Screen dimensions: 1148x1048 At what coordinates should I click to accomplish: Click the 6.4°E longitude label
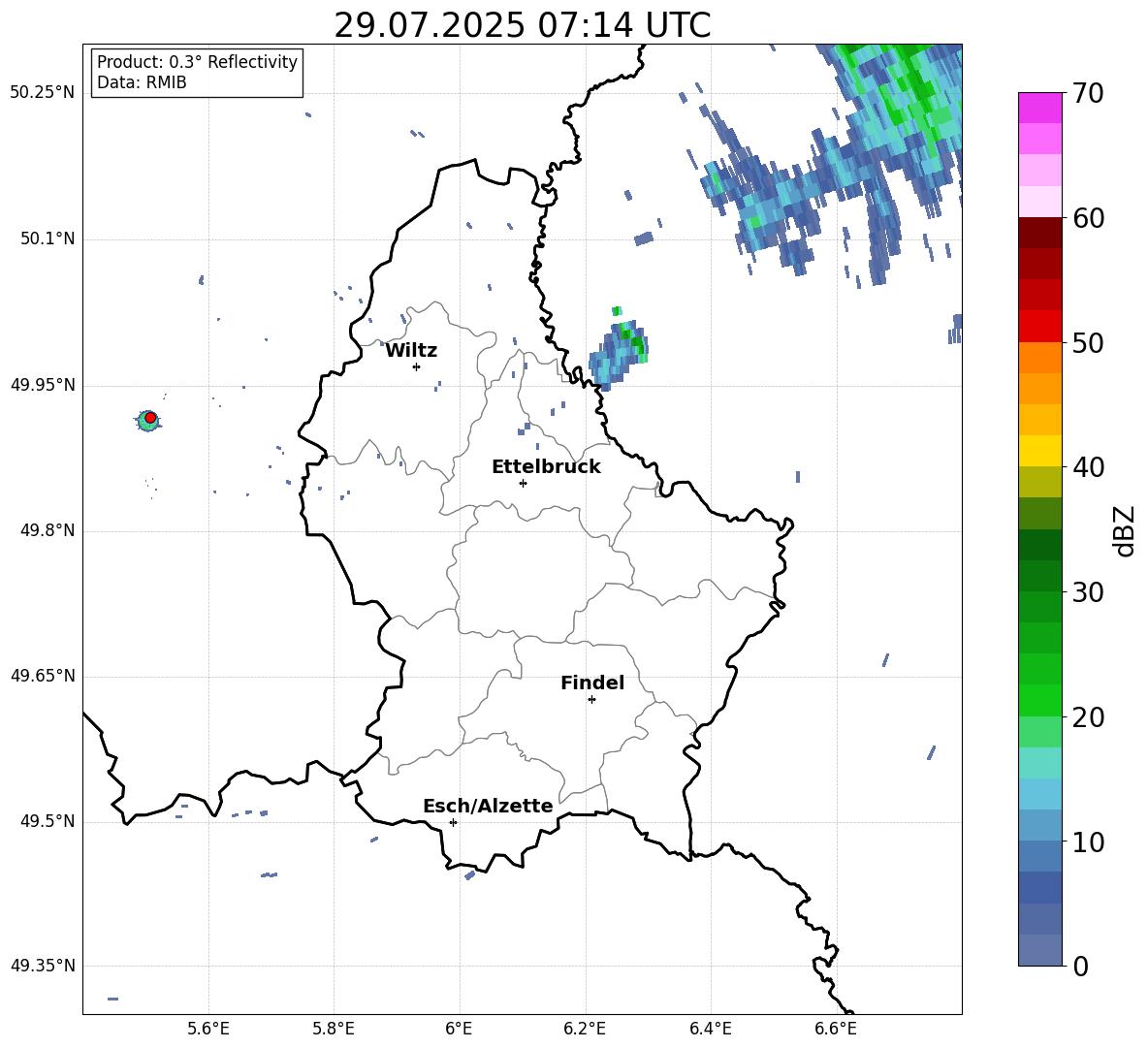710,1029
